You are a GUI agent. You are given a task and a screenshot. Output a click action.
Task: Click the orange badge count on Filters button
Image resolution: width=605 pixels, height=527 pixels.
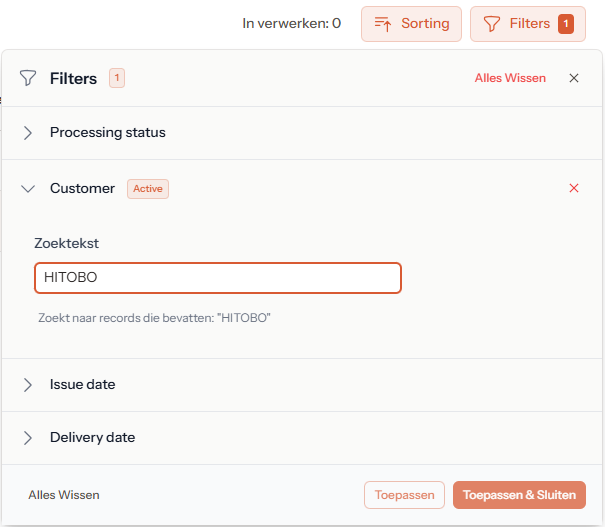click(566, 24)
